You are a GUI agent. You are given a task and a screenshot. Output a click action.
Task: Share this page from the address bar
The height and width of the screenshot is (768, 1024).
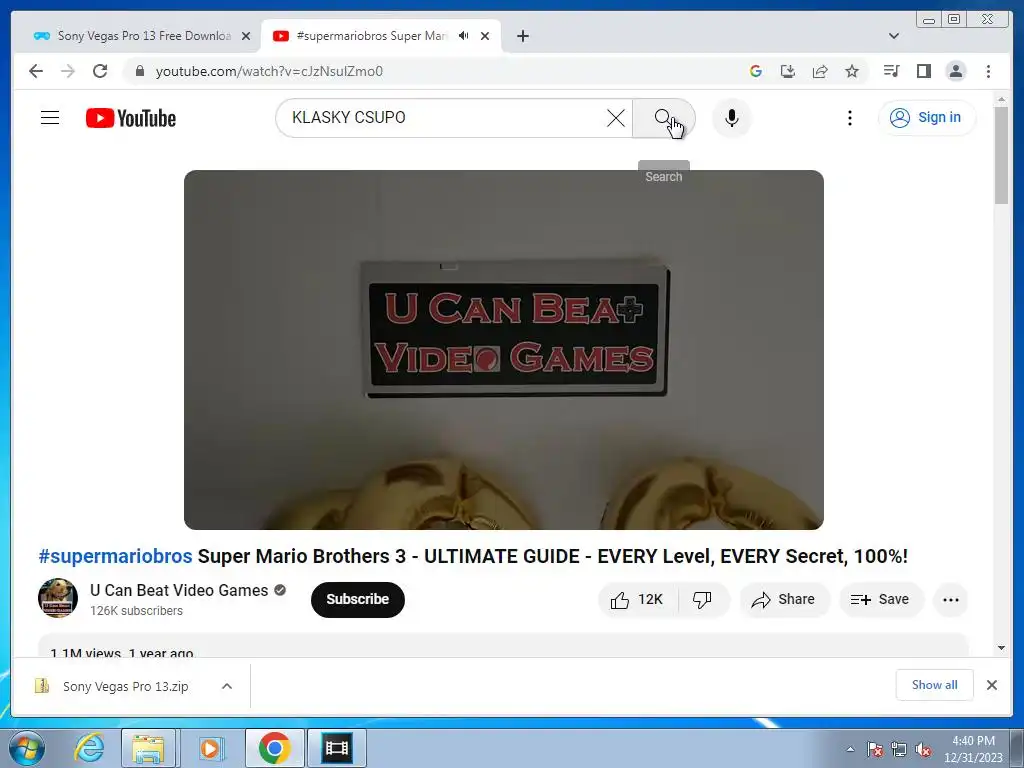pos(820,71)
